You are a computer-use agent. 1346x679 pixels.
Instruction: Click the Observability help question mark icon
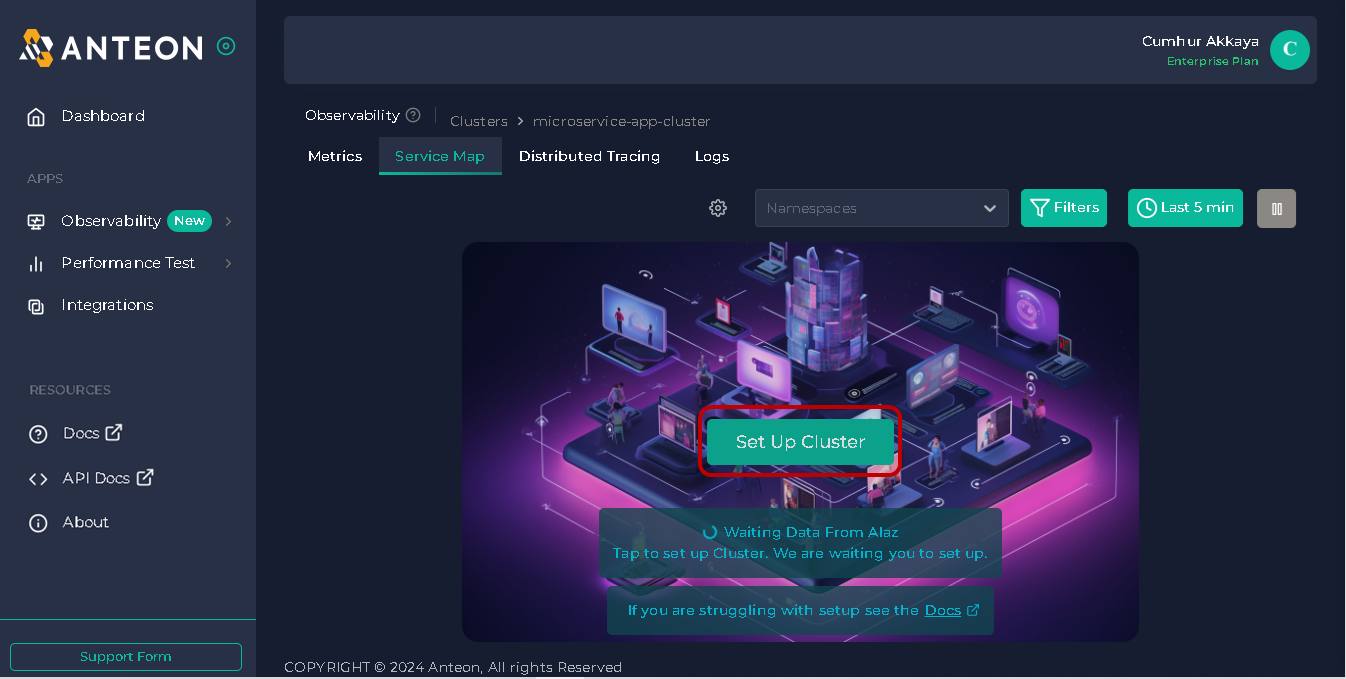coord(413,115)
